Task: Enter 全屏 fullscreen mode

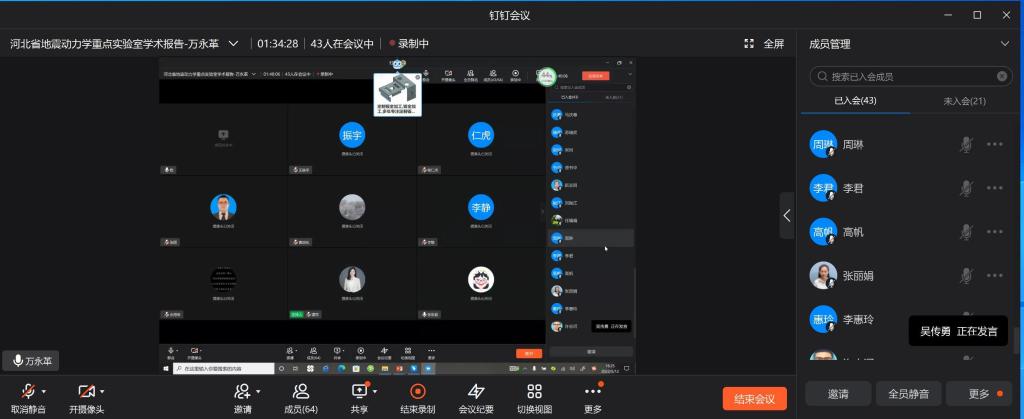Action: click(x=765, y=44)
